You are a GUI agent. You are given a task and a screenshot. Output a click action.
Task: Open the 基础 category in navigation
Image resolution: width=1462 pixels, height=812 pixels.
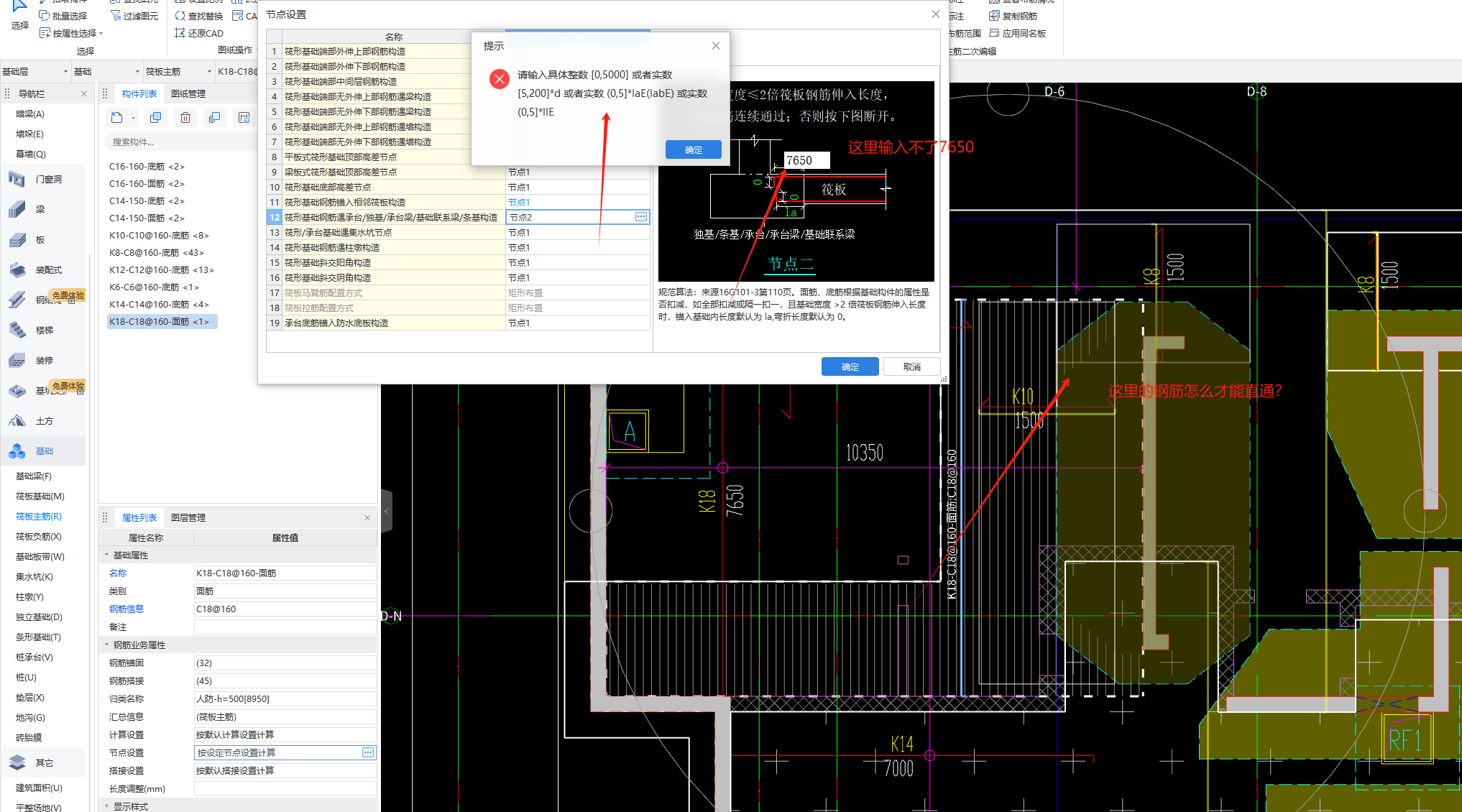[x=43, y=451]
